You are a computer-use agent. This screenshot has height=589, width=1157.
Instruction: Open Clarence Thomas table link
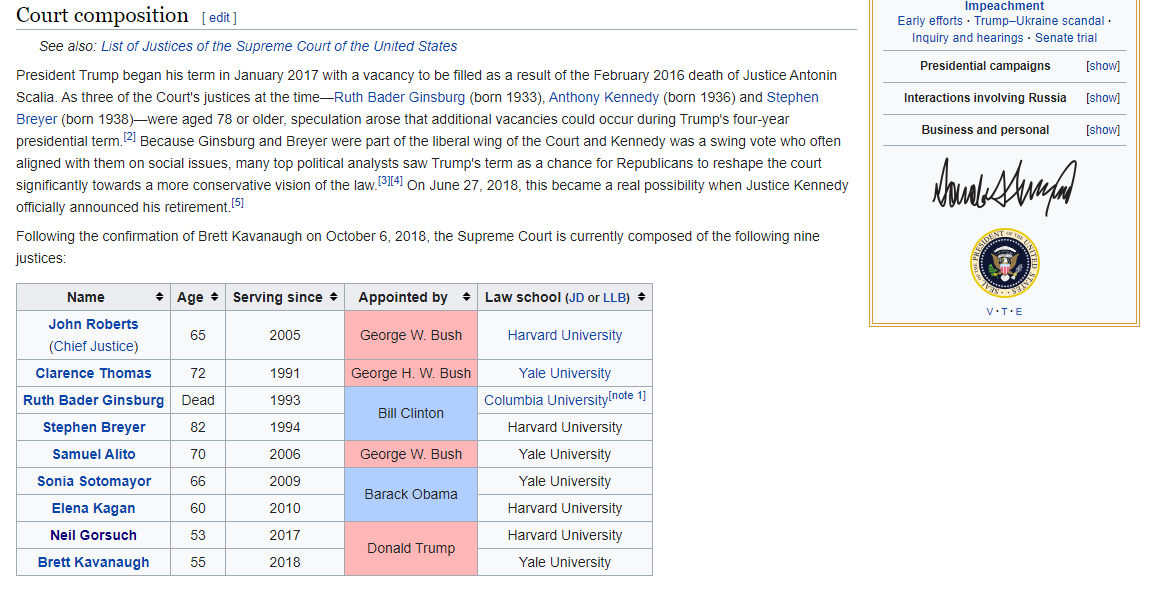[93, 373]
